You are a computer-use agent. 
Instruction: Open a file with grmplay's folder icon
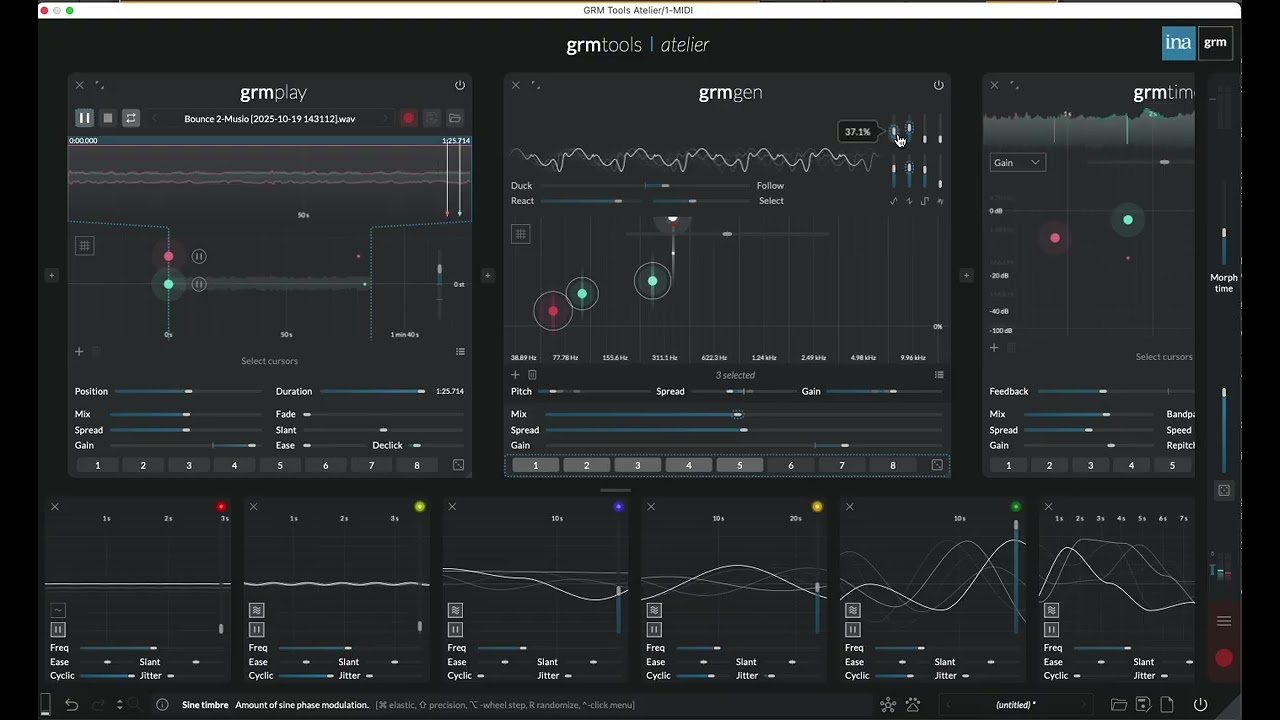click(455, 118)
